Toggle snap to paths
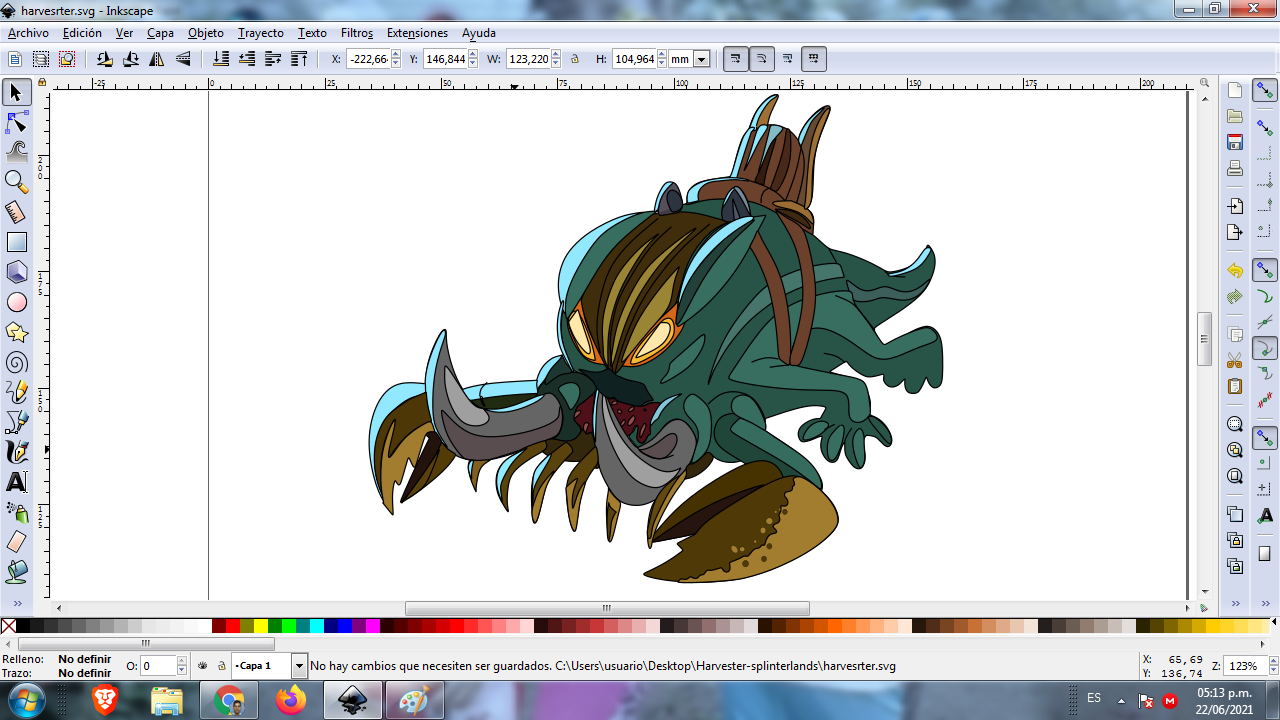The width and height of the screenshot is (1280, 720). 1265,297
